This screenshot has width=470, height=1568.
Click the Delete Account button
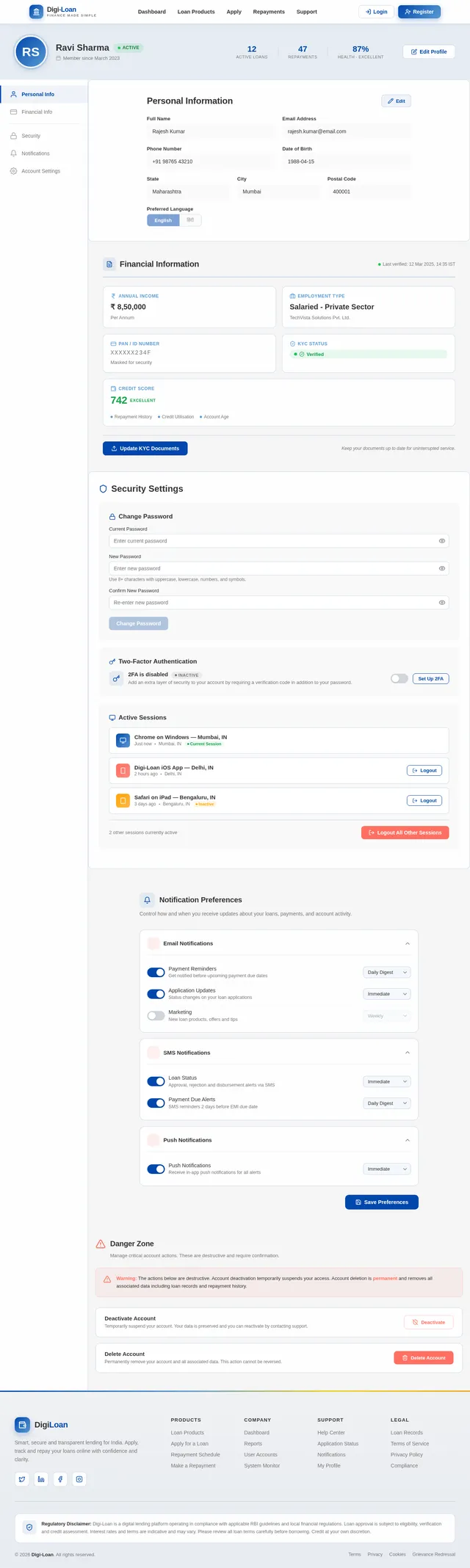tap(424, 1358)
